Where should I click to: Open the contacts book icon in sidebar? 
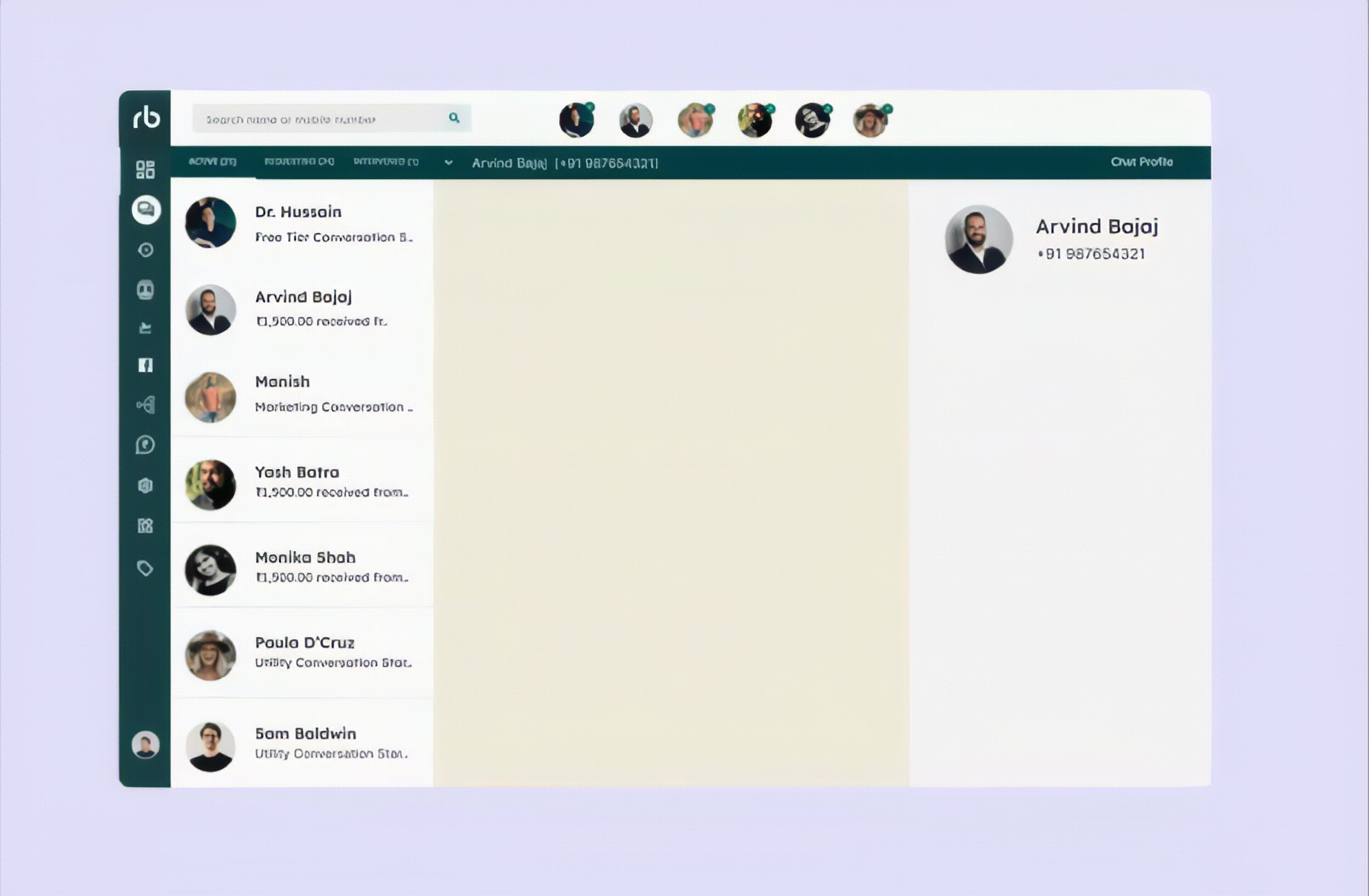tap(146, 290)
